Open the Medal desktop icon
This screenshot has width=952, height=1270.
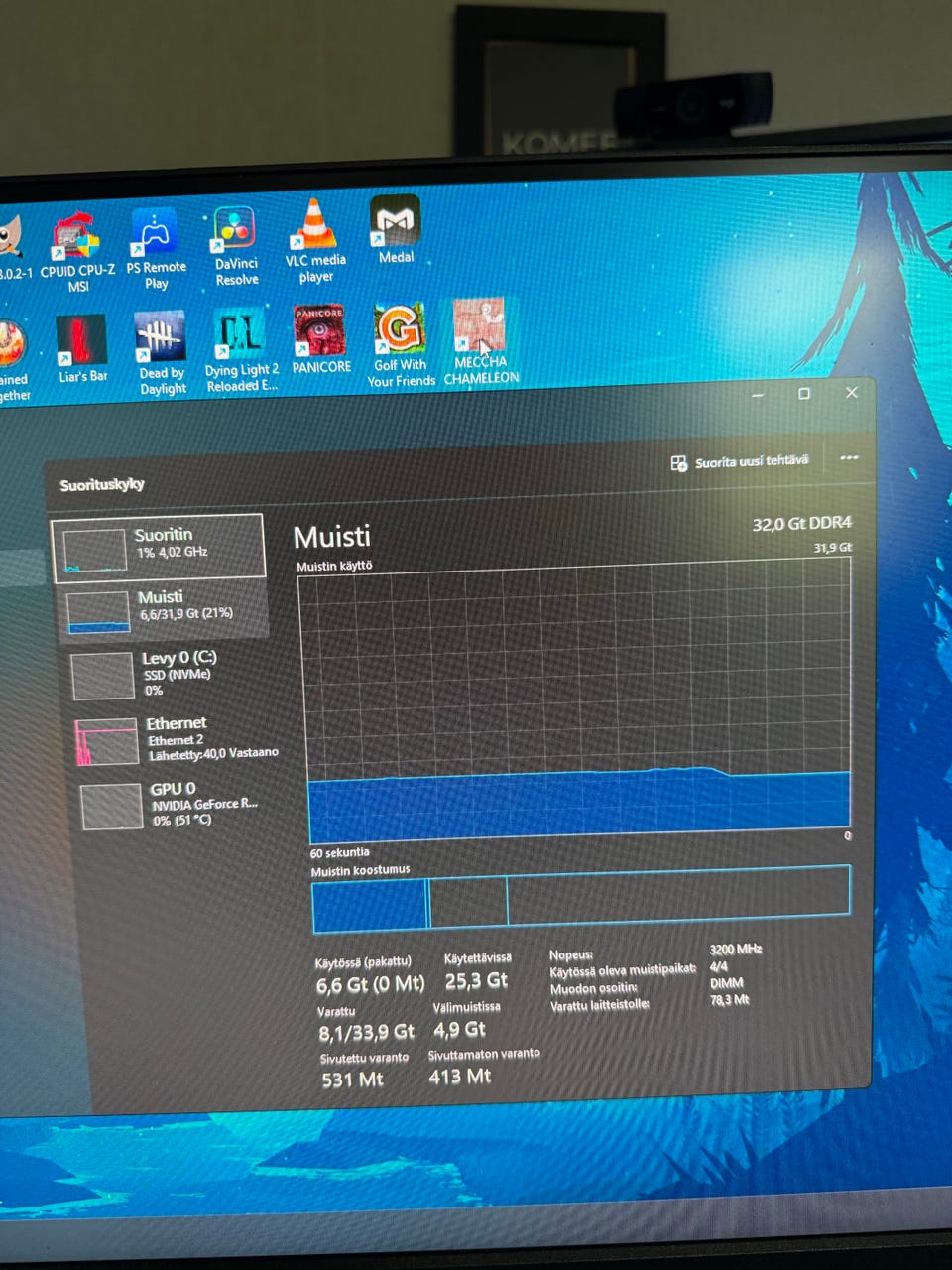[396, 230]
